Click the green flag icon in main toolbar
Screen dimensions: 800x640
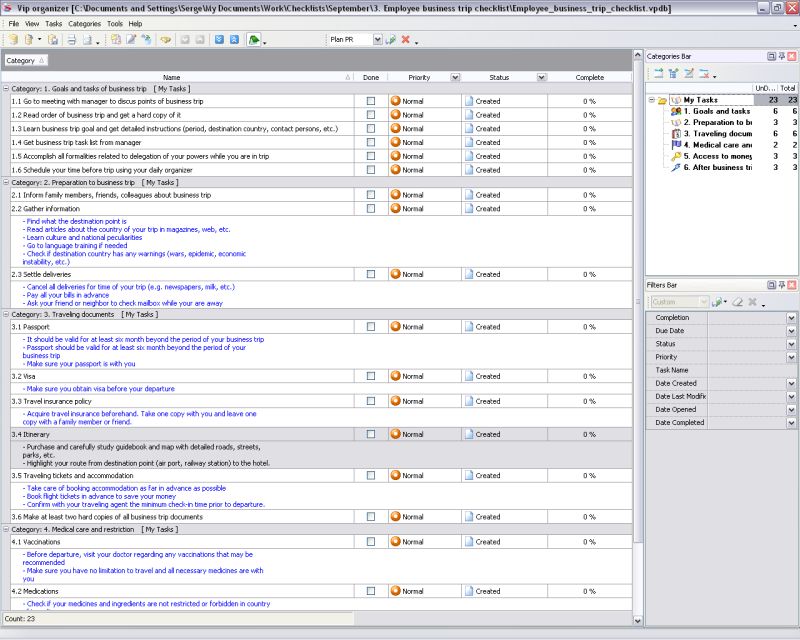coord(254,40)
